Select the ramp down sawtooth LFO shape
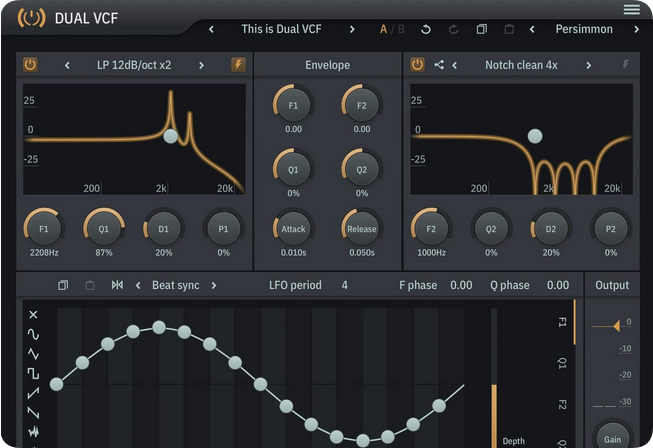The image size is (653, 448). click(x=33, y=412)
